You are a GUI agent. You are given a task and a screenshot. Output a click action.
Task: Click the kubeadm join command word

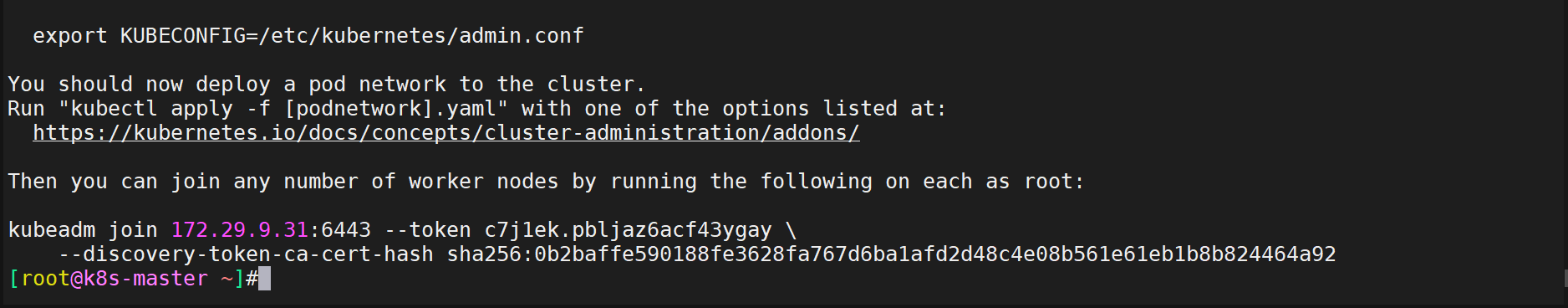83,230
